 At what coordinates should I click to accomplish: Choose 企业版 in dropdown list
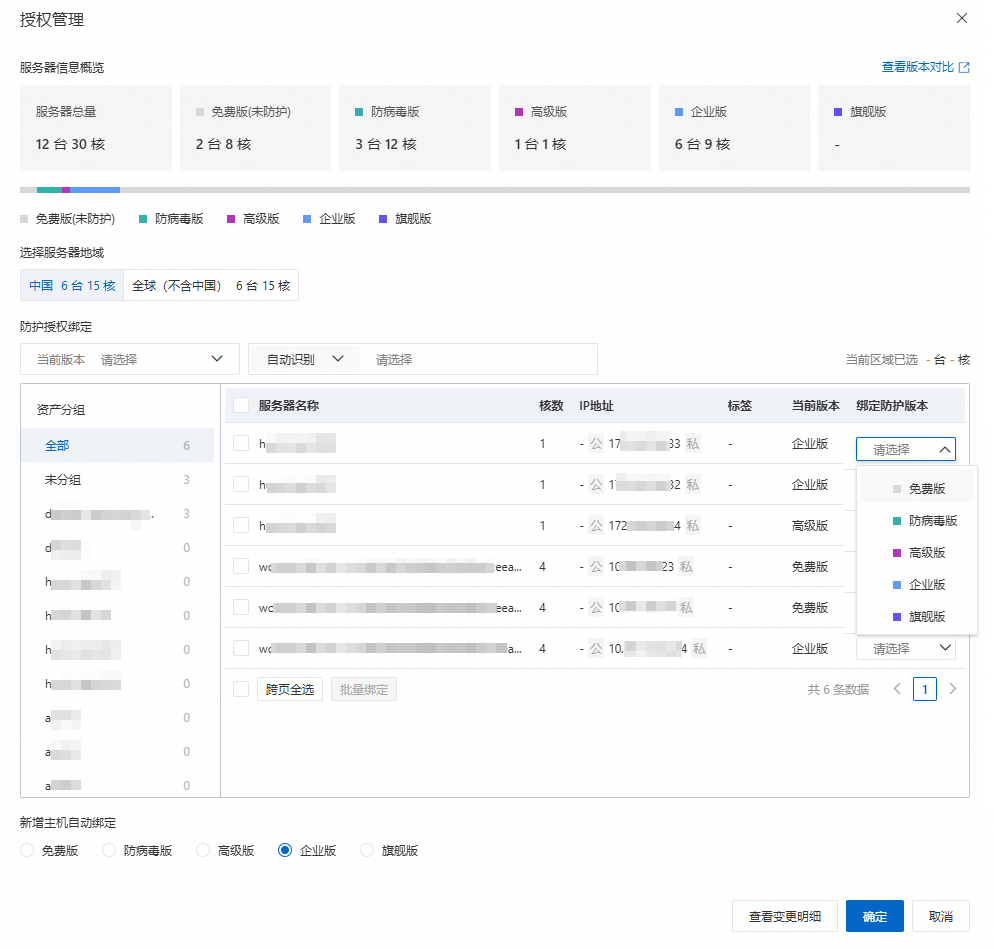tap(917, 584)
